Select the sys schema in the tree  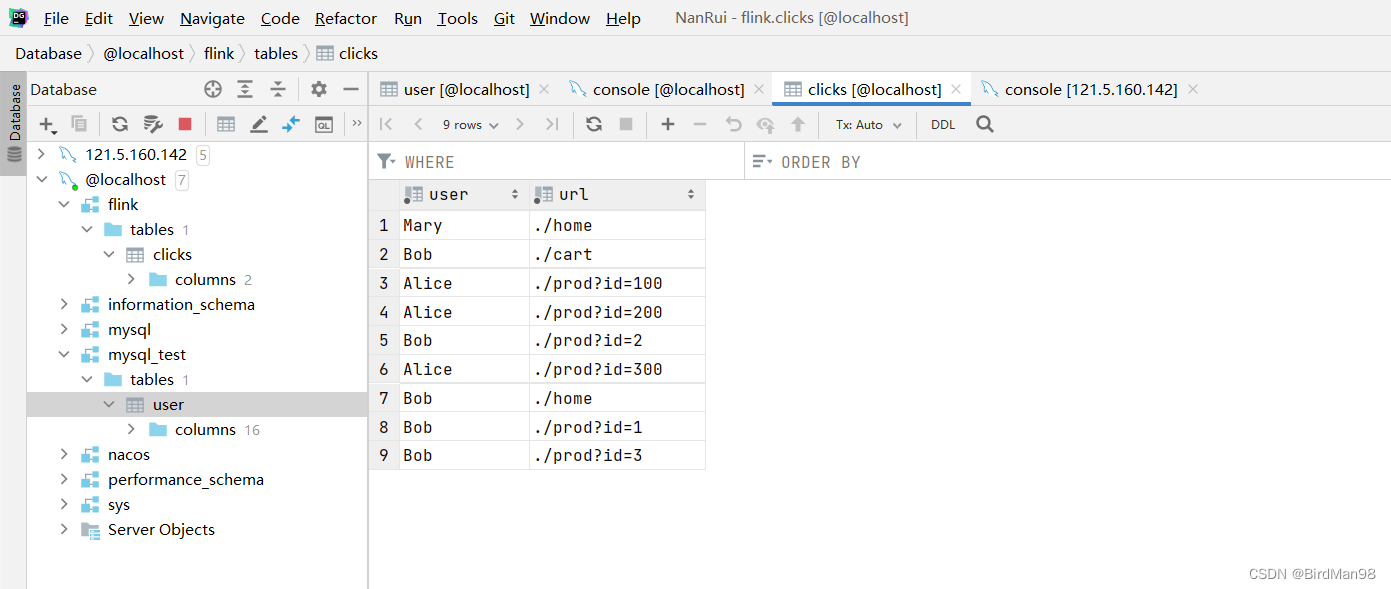click(x=119, y=504)
